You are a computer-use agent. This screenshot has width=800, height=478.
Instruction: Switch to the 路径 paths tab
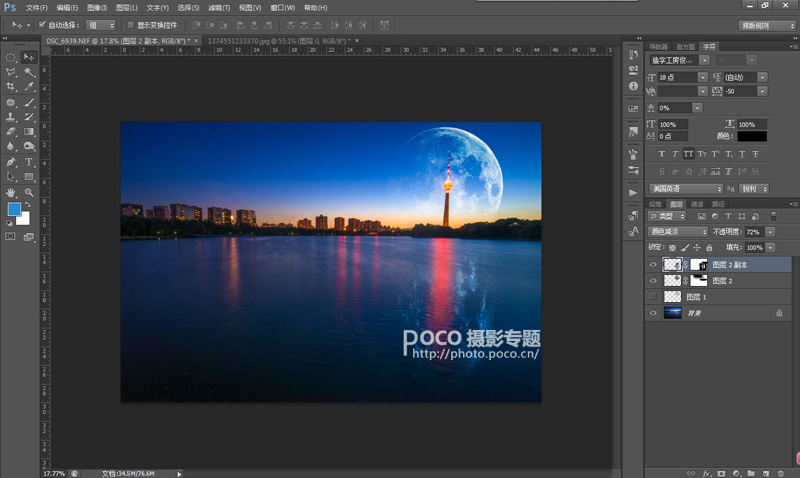[x=718, y=204]
